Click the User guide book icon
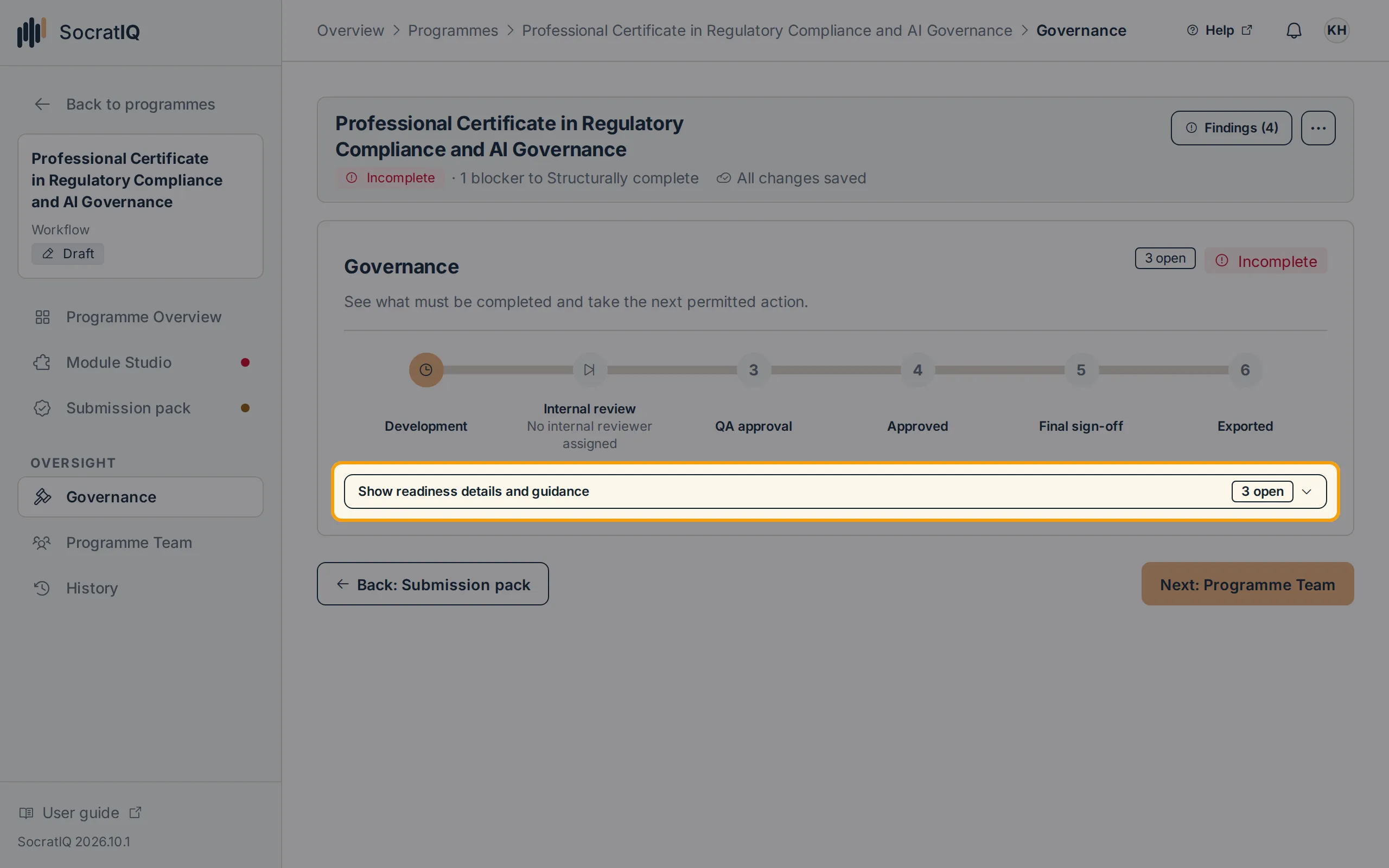 coord(27,813)
